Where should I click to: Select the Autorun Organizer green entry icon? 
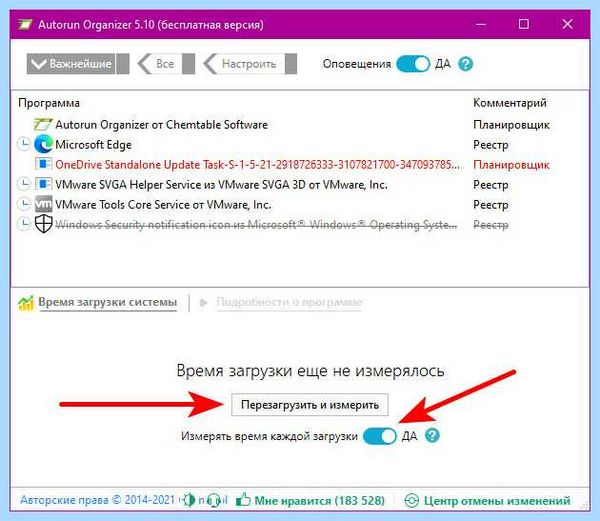[x=43, y=124]
